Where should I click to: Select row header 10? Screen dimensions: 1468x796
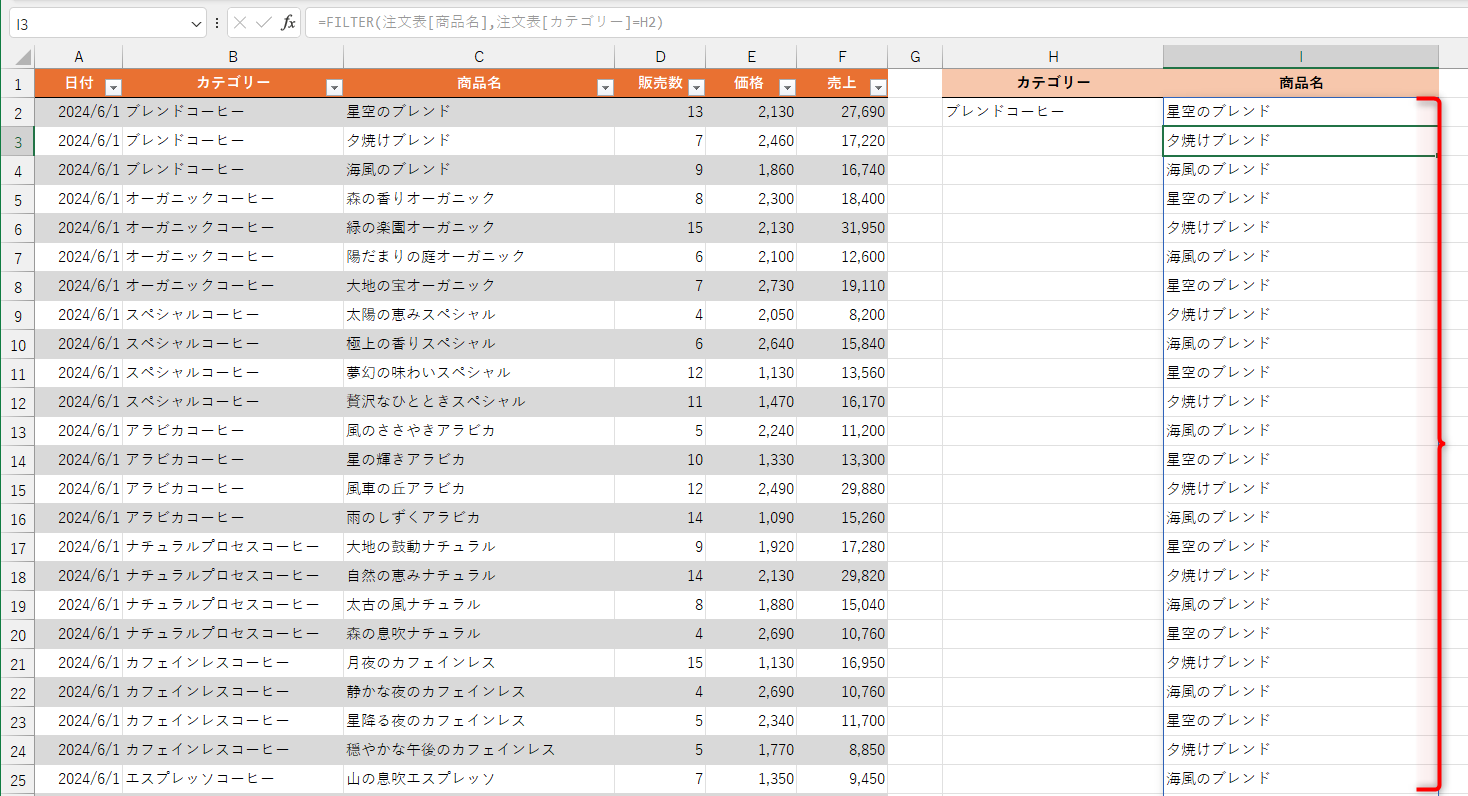click(x=17, y=343)
